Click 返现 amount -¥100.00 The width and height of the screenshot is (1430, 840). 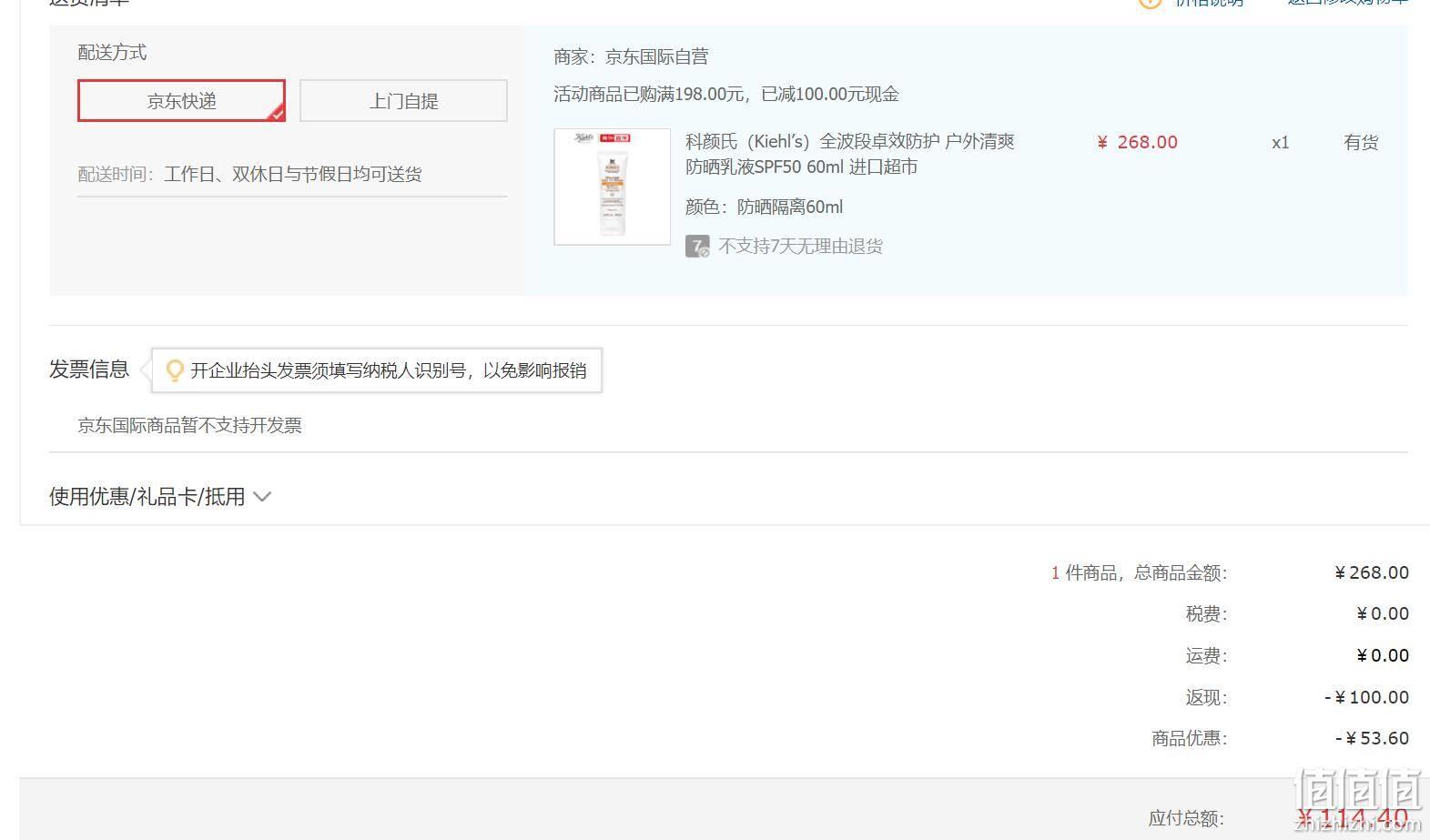coord(1366,697)
